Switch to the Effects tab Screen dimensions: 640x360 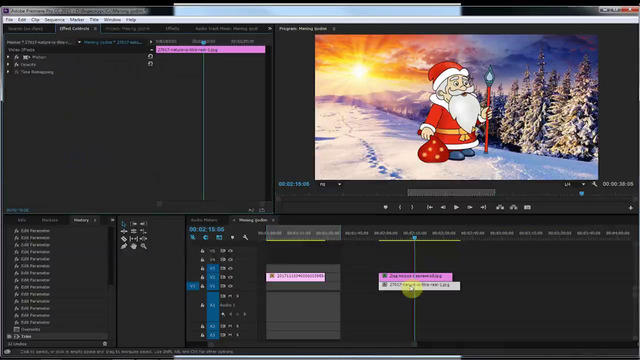[x=172, y=29]
